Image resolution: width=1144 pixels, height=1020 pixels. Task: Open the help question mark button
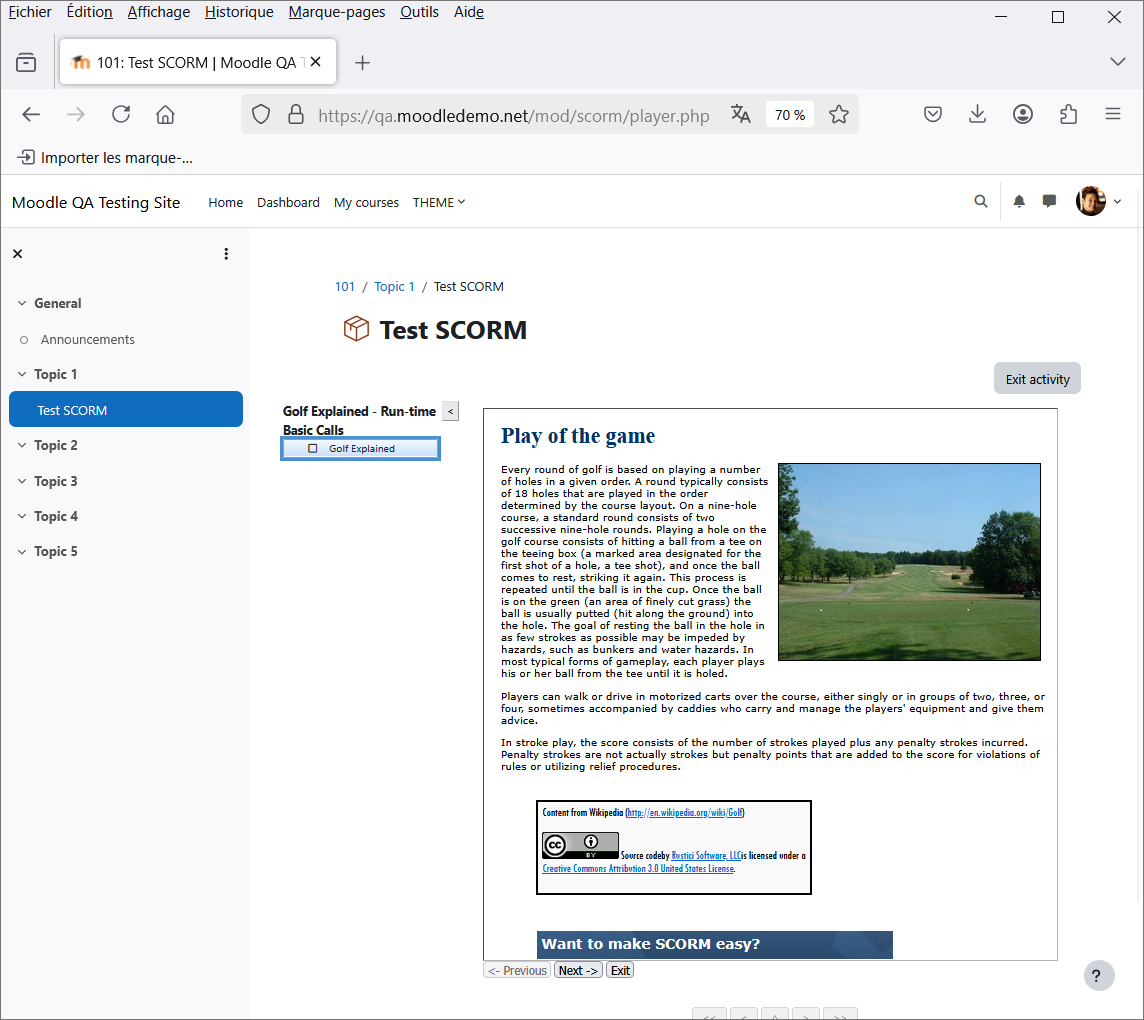(1098, 975)
